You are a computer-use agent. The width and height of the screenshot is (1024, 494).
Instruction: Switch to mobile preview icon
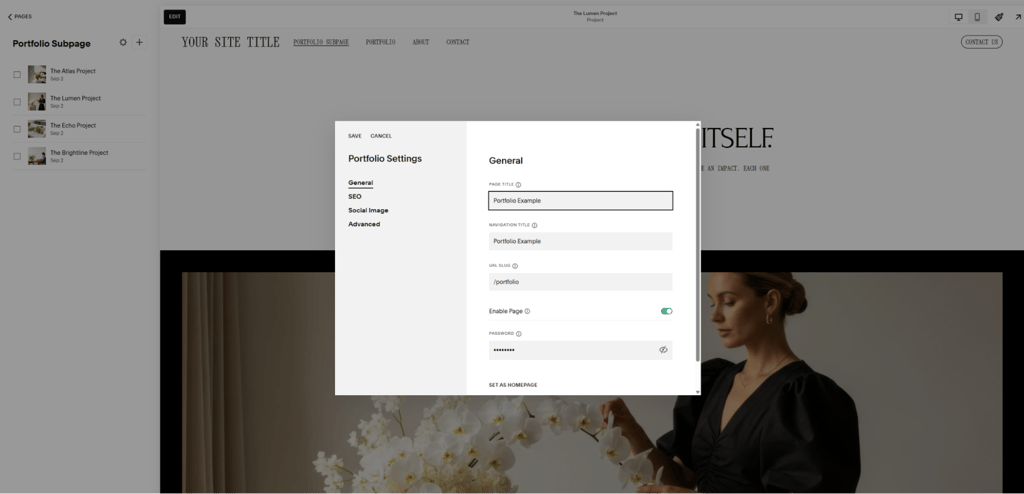[x=977, y=17]
